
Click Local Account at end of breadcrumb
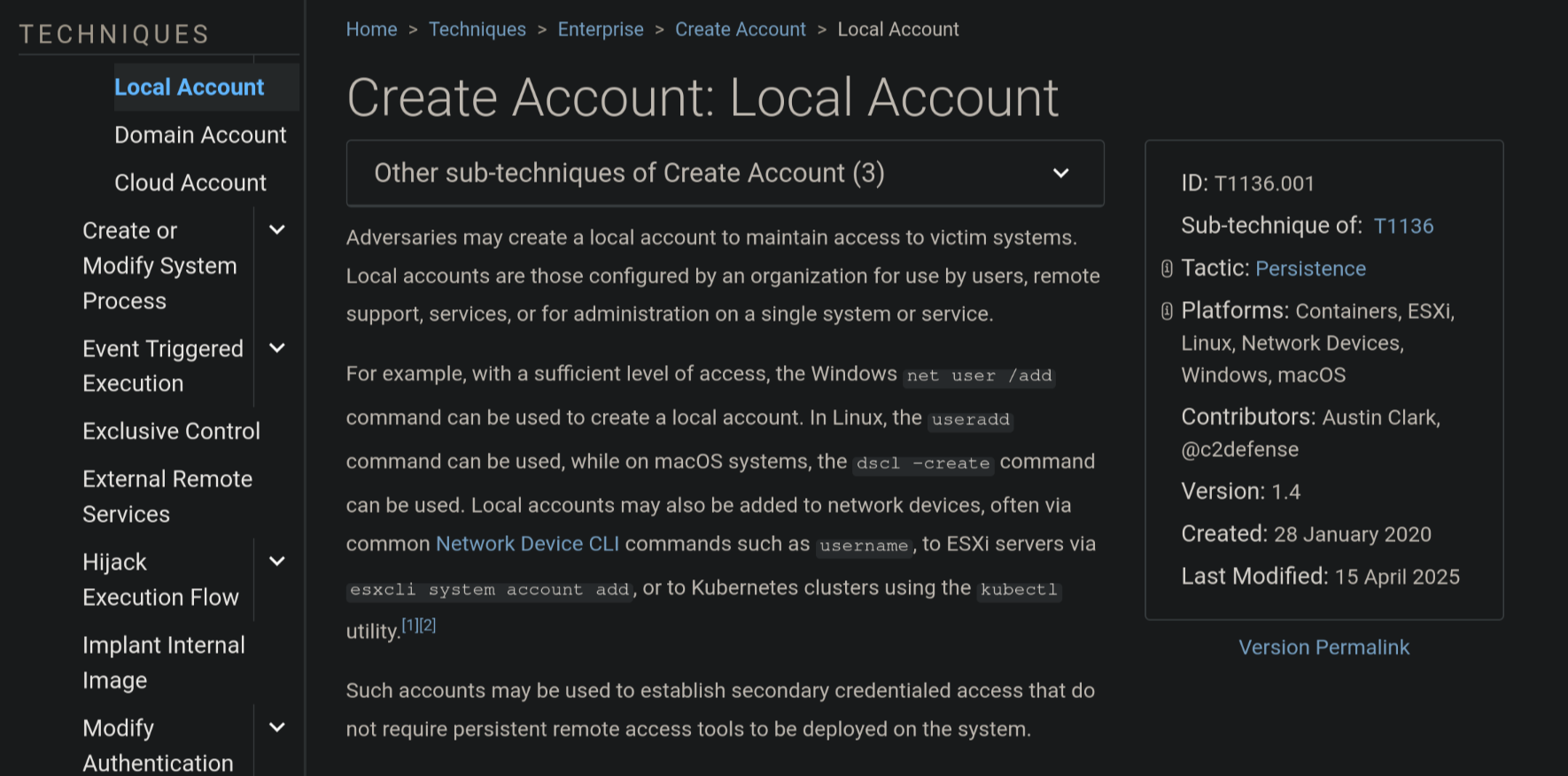coord(898,29)
